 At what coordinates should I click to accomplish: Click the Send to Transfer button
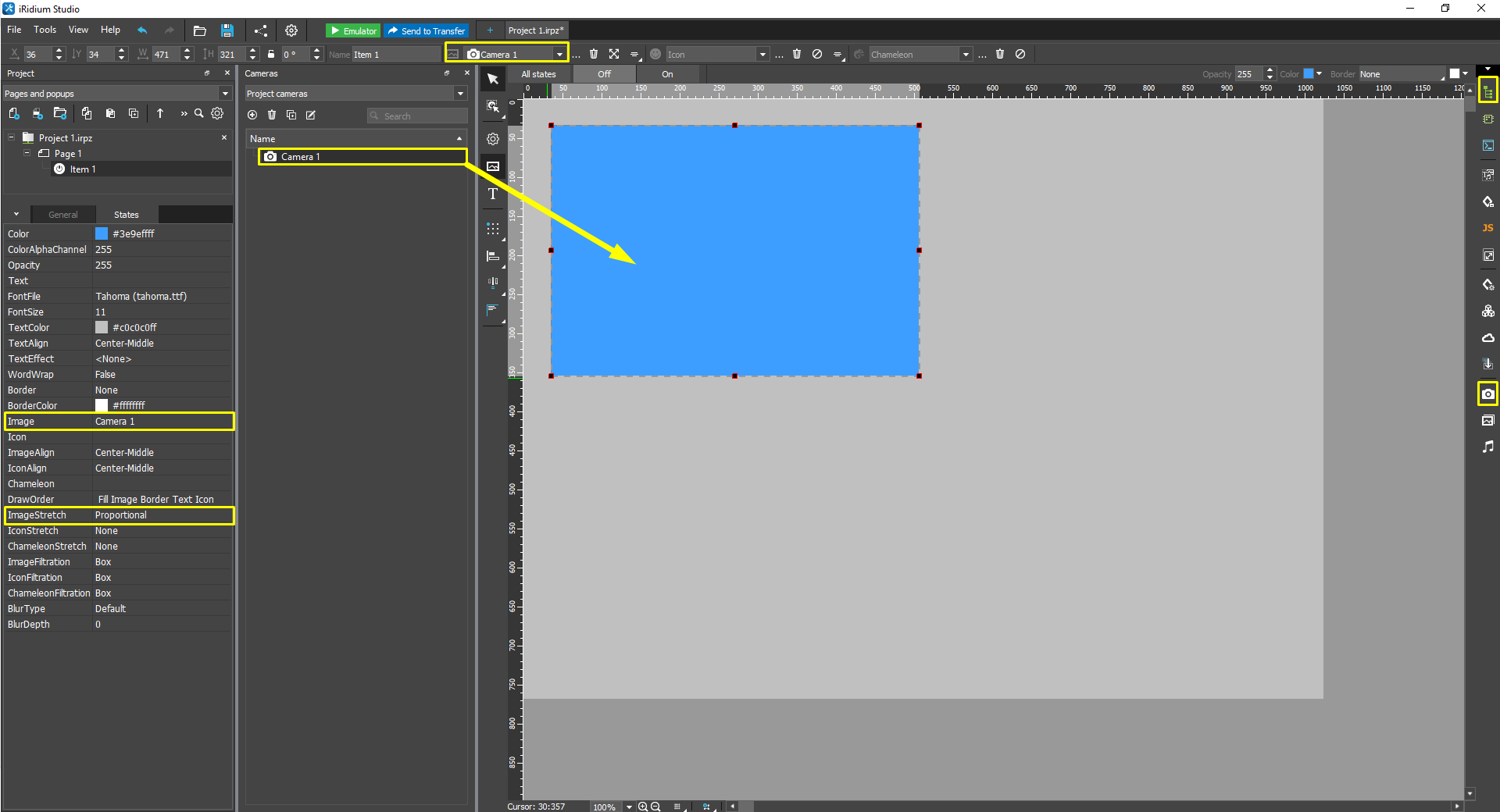point(427,31)
